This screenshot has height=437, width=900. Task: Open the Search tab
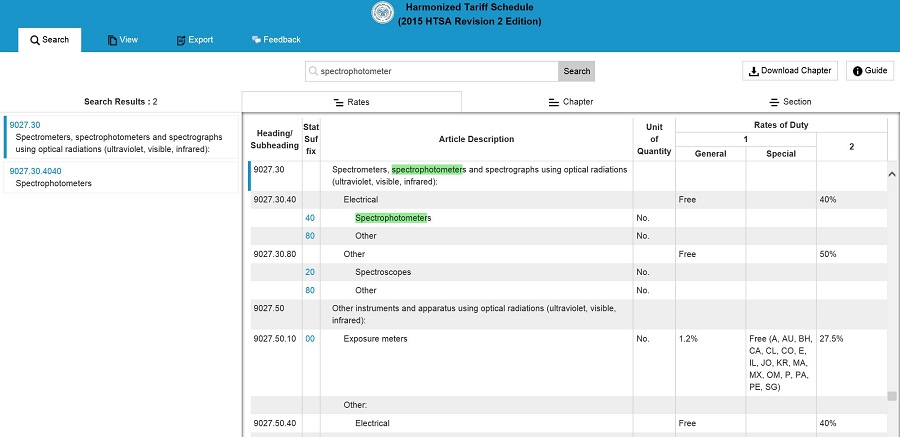49,40
